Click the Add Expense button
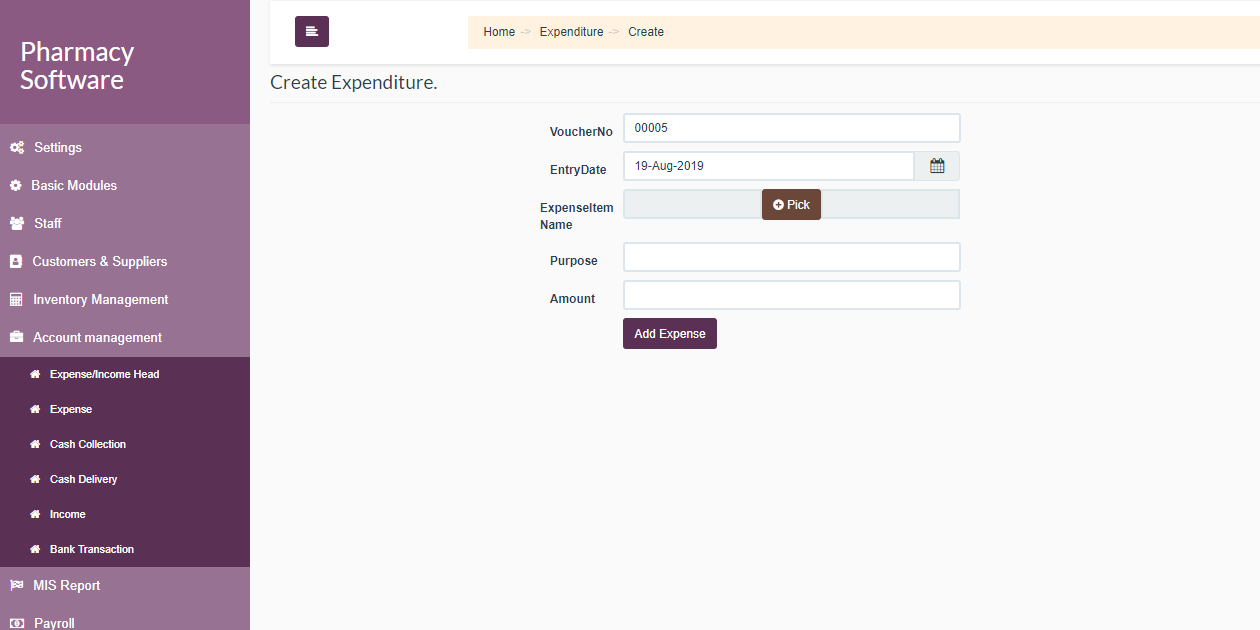This screenshot has width=1260, height=630. (x=670, y=334)
